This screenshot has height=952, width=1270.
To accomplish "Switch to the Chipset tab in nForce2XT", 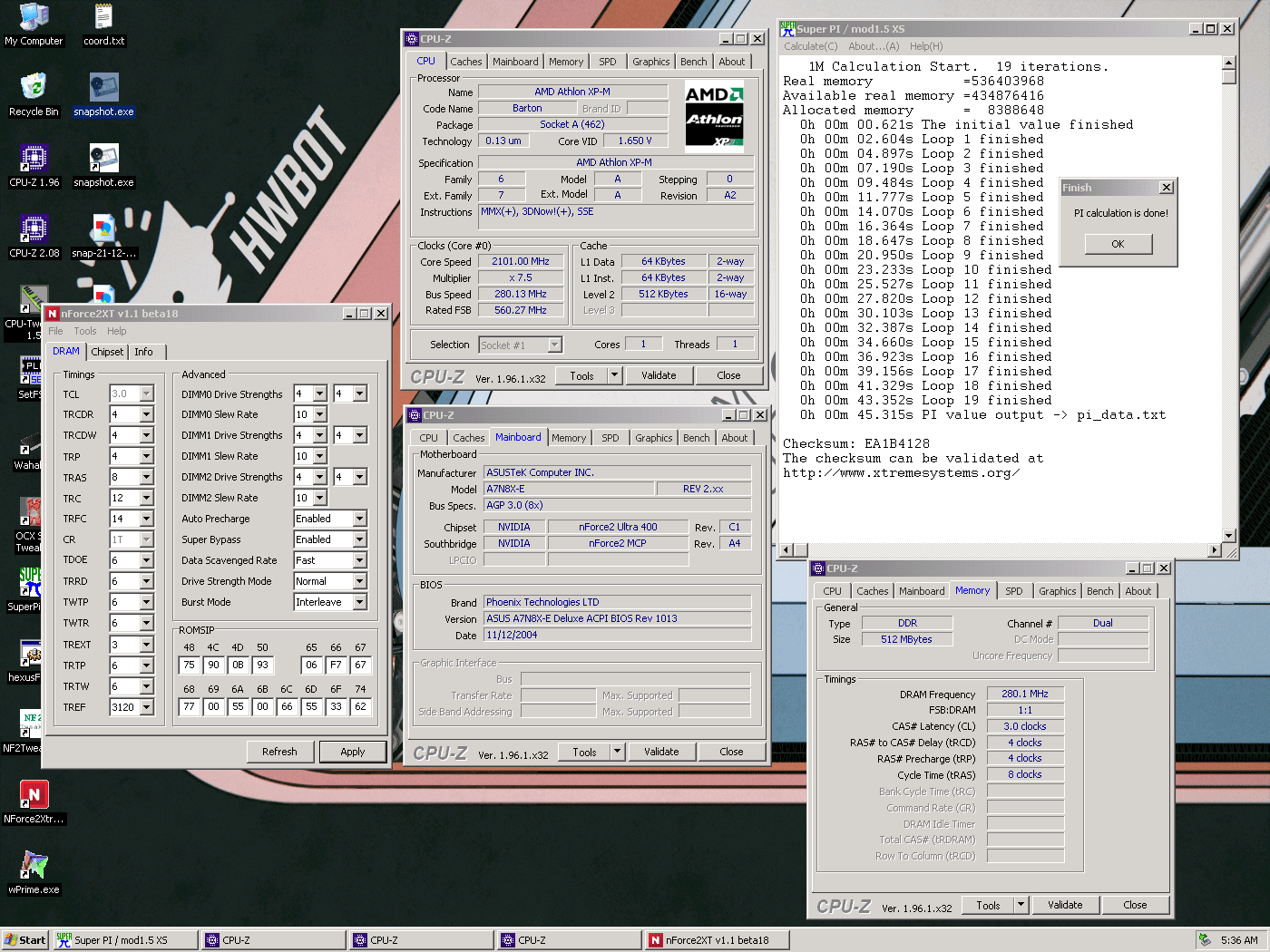I will [107, 352].
